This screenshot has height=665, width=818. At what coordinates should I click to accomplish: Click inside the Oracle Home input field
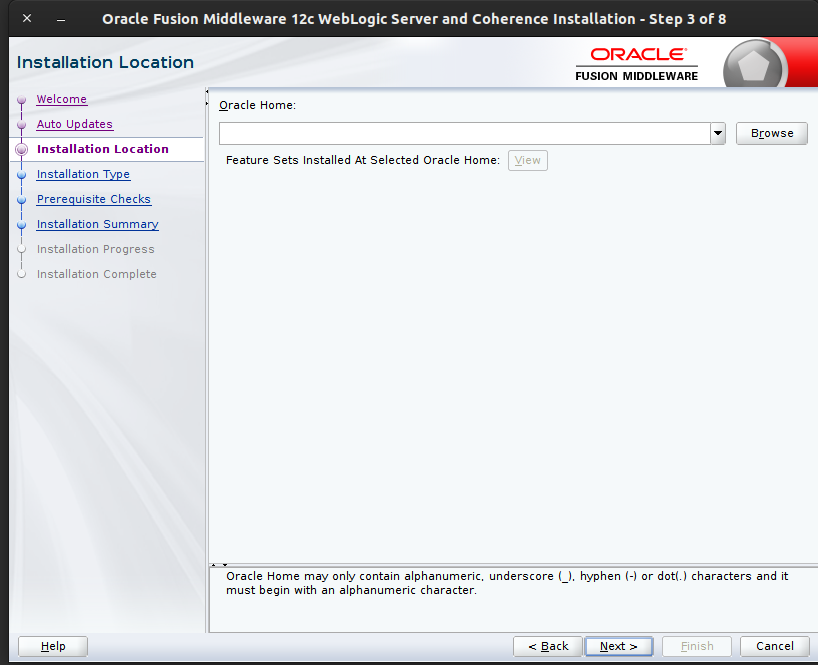460,133
